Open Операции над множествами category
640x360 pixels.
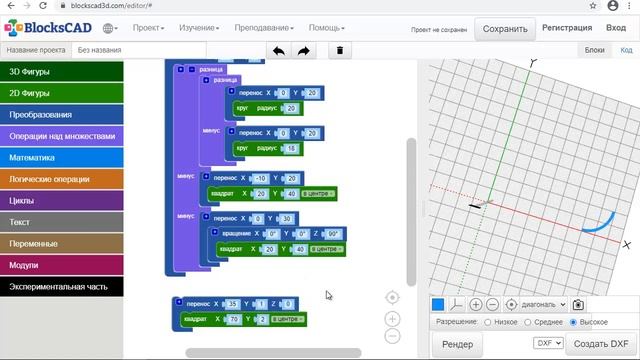coord(62,136)
